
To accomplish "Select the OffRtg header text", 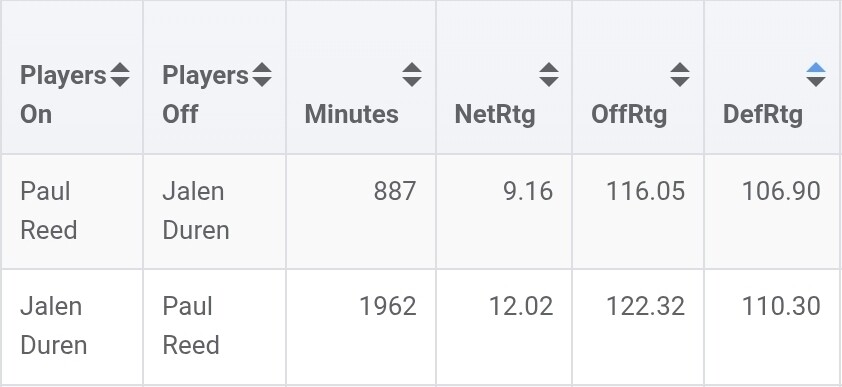I will coord(629,115).
